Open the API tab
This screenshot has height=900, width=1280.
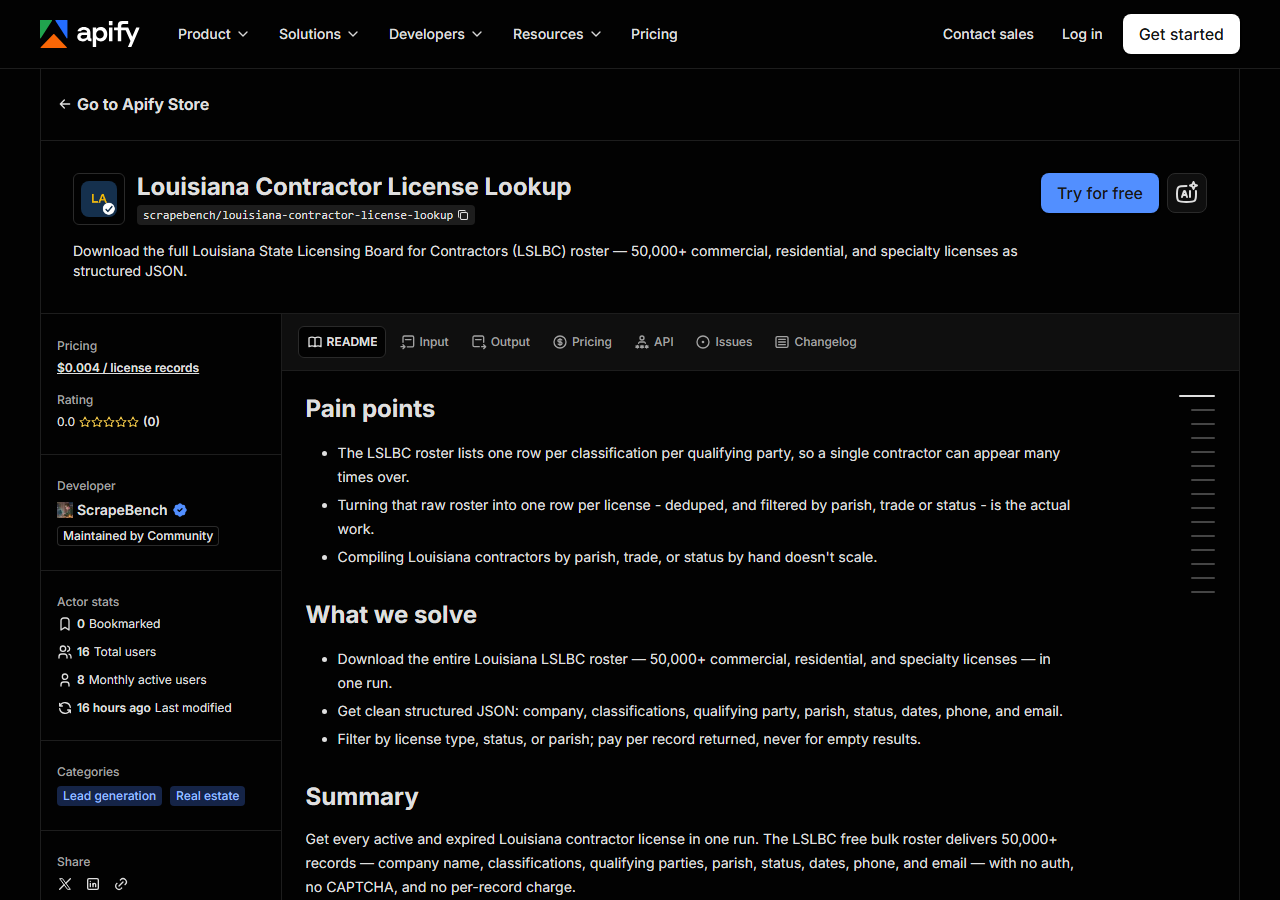[654, 342]
